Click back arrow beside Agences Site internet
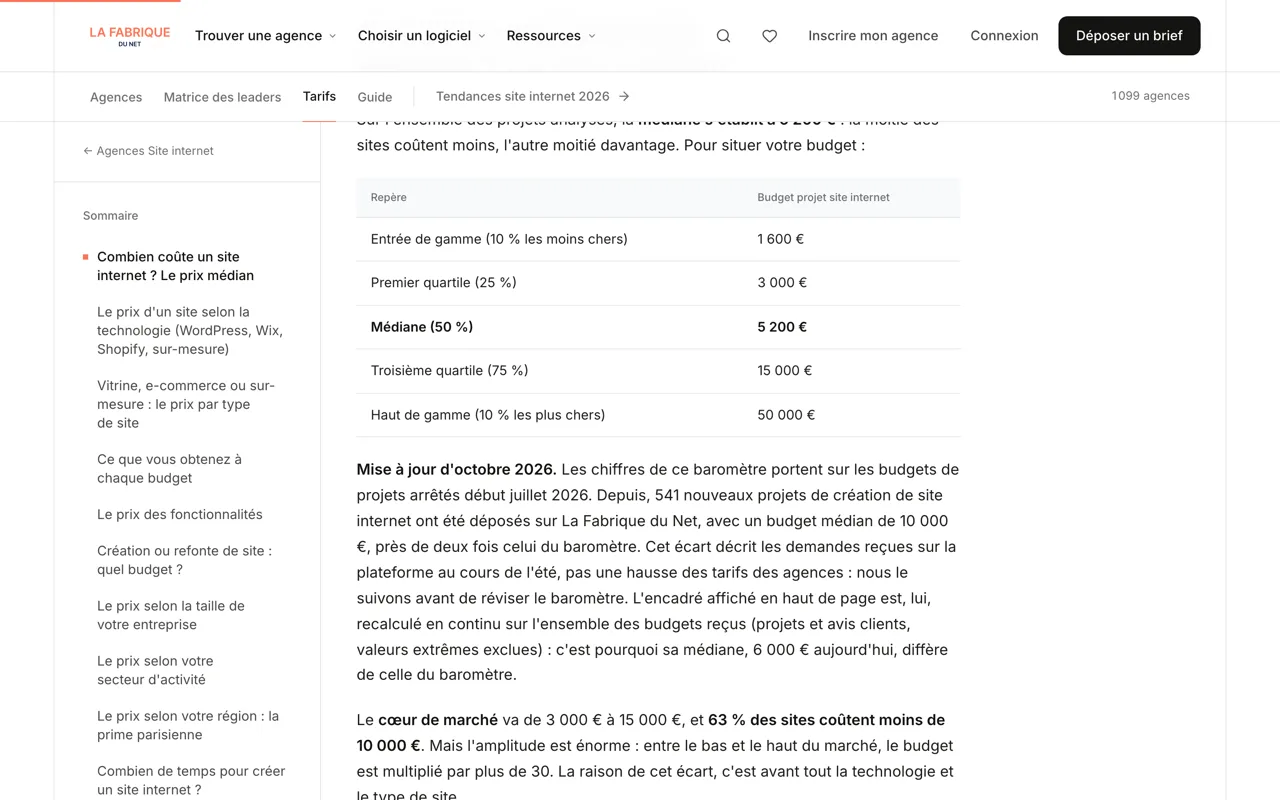 point(88,151)
